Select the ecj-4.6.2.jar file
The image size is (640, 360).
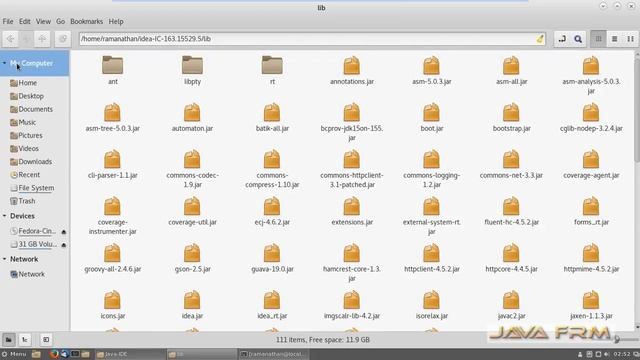click(x=272, y=211)
